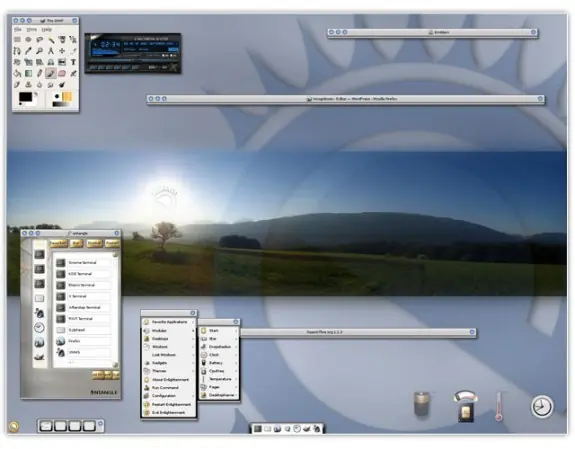This screenshot has width=575, height=449.
Task: Swap foreground and background colors in GIMP
Action: (x=36, y=95)
